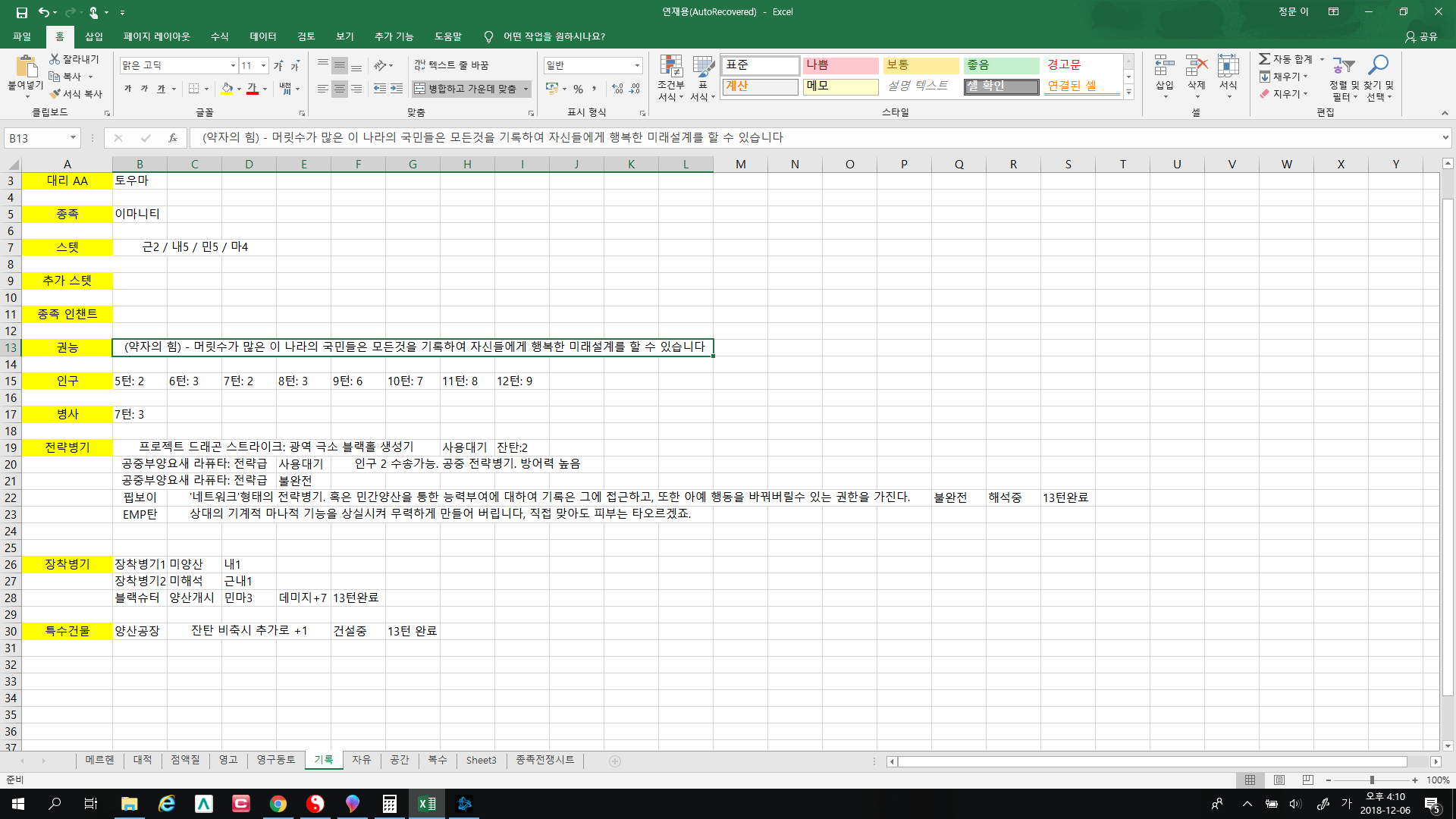Click the cut (잘라내기) scissors icon

click(x=55, y=59)
